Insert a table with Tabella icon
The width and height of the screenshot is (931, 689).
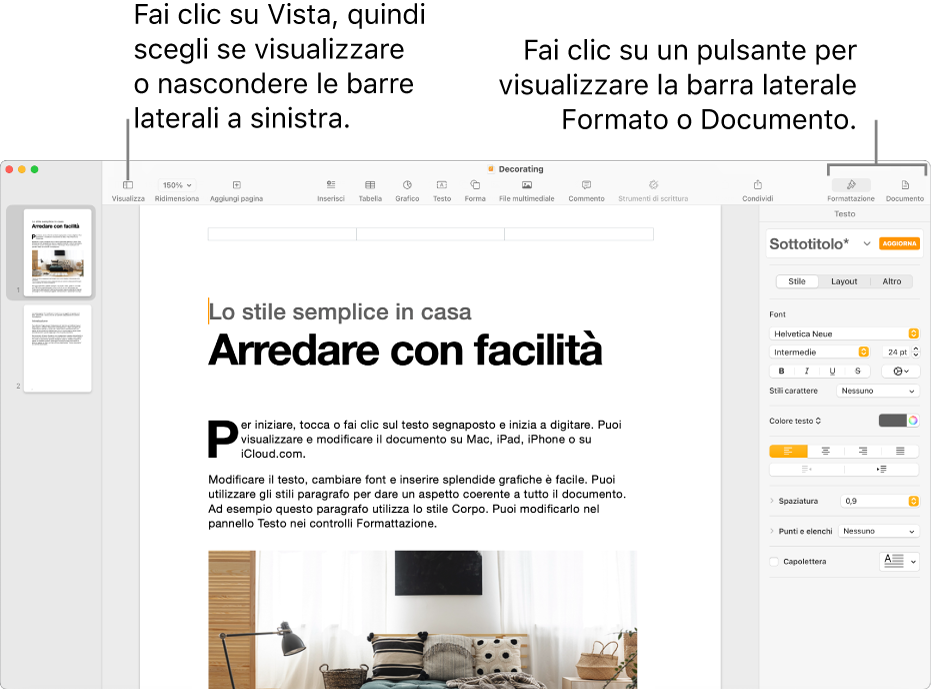[x=370, y=185]
